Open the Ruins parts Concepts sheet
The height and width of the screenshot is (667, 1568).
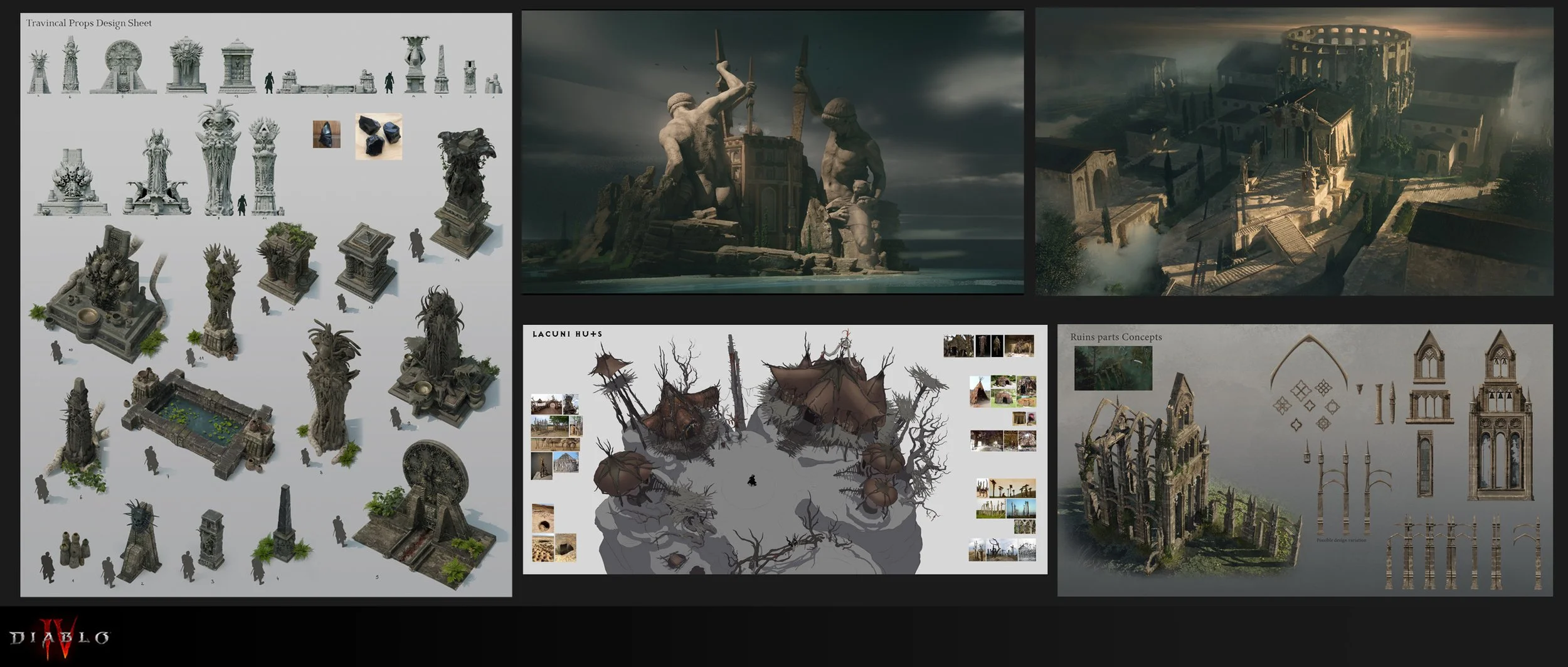(1305, 460)
